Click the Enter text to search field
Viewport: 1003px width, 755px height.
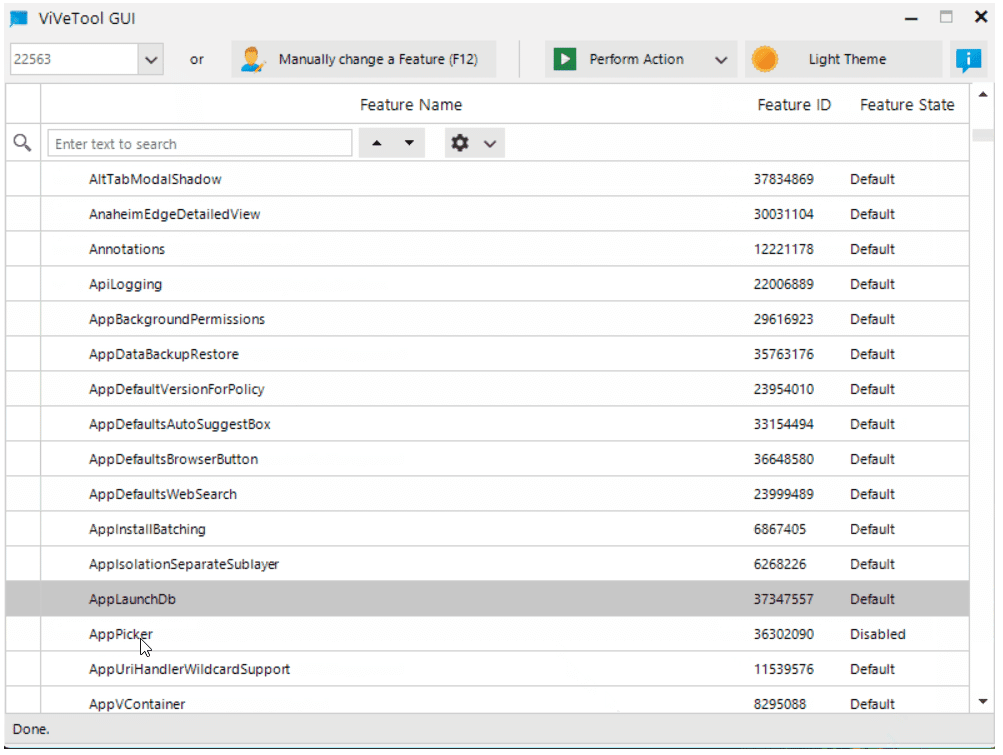[x=200, y=144]
